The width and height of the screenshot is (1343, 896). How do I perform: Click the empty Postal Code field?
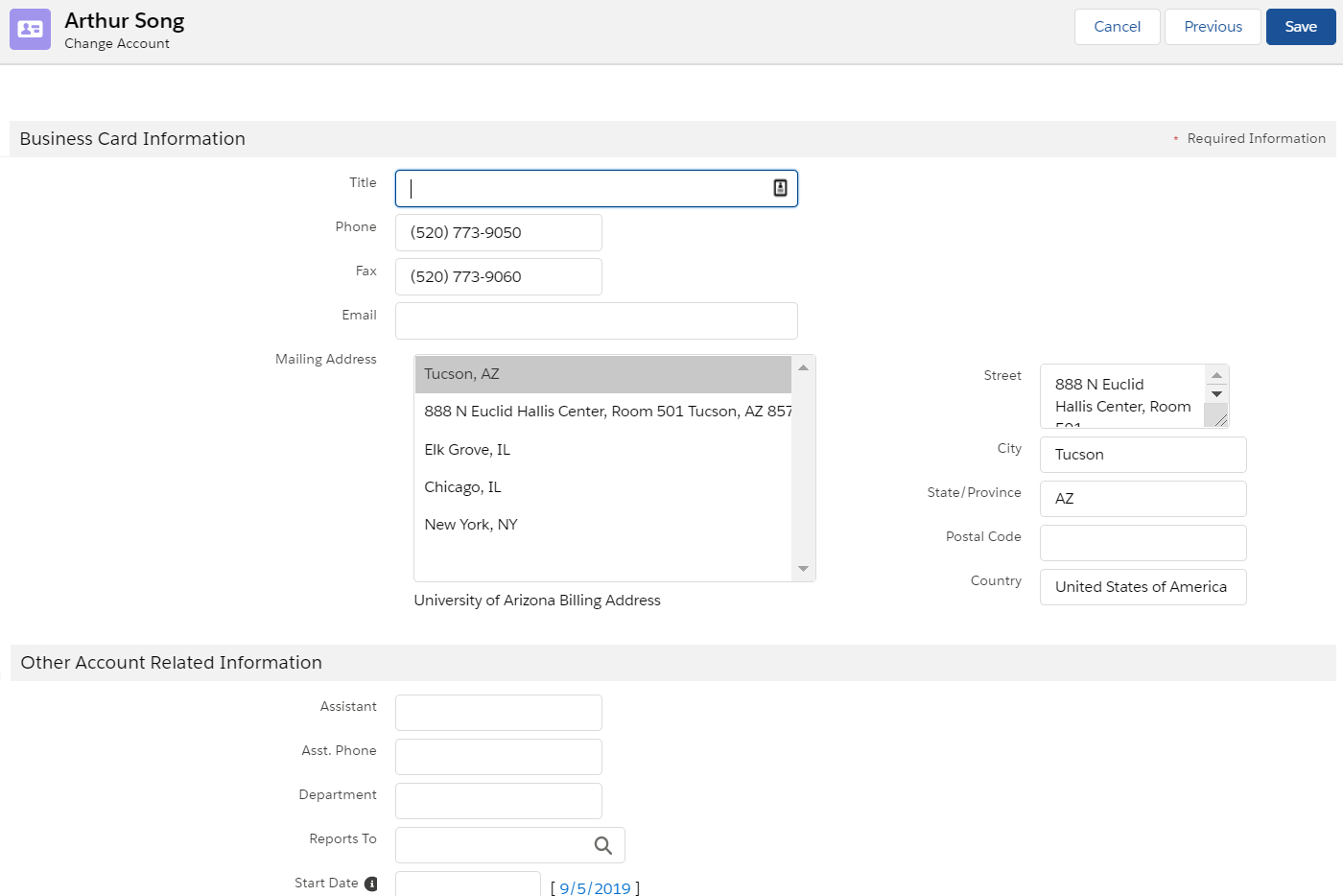[1143, 542]
